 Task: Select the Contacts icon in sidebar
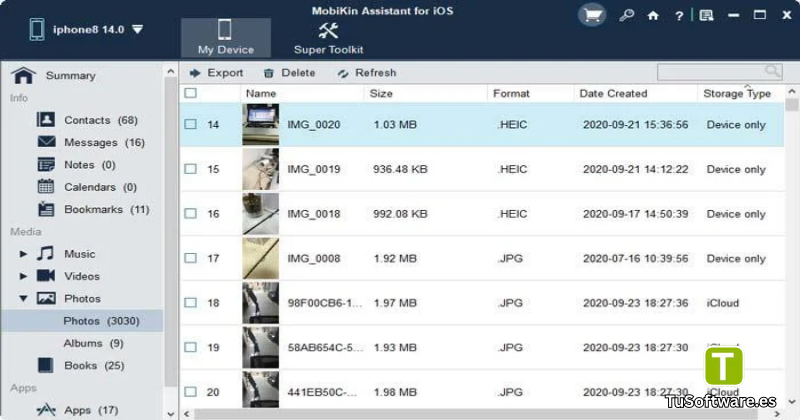click(46, 120)
